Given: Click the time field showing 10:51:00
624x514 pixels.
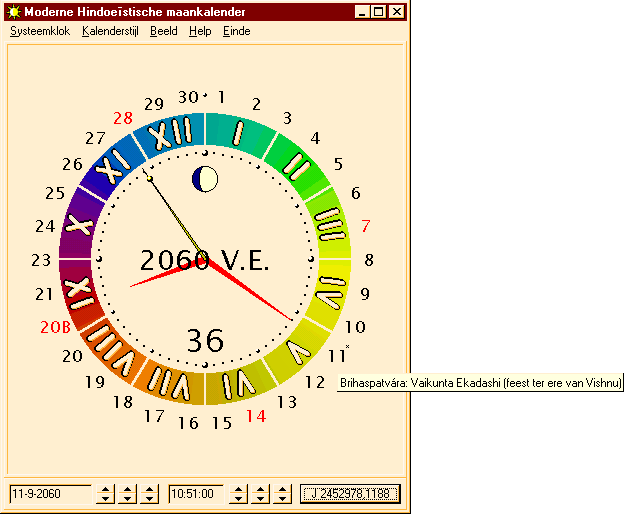Looking at the screenshot, I should pos(197,493).
